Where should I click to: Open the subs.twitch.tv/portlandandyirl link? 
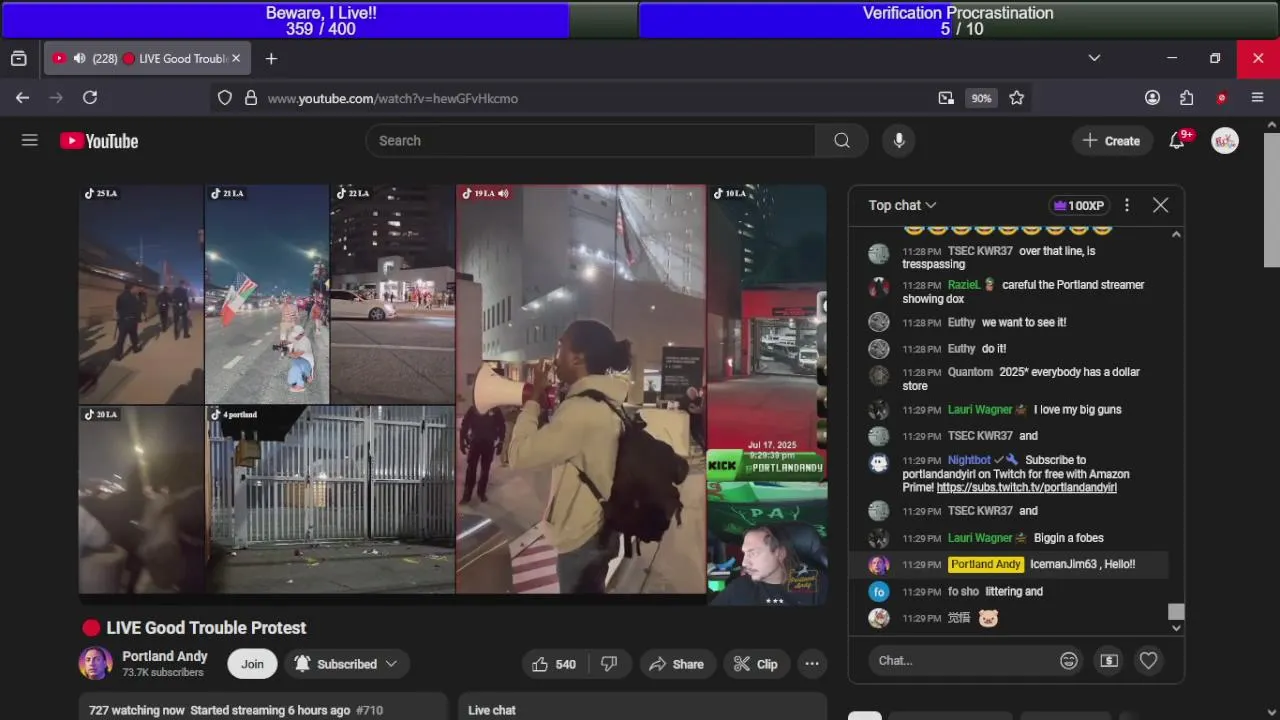1026,488
